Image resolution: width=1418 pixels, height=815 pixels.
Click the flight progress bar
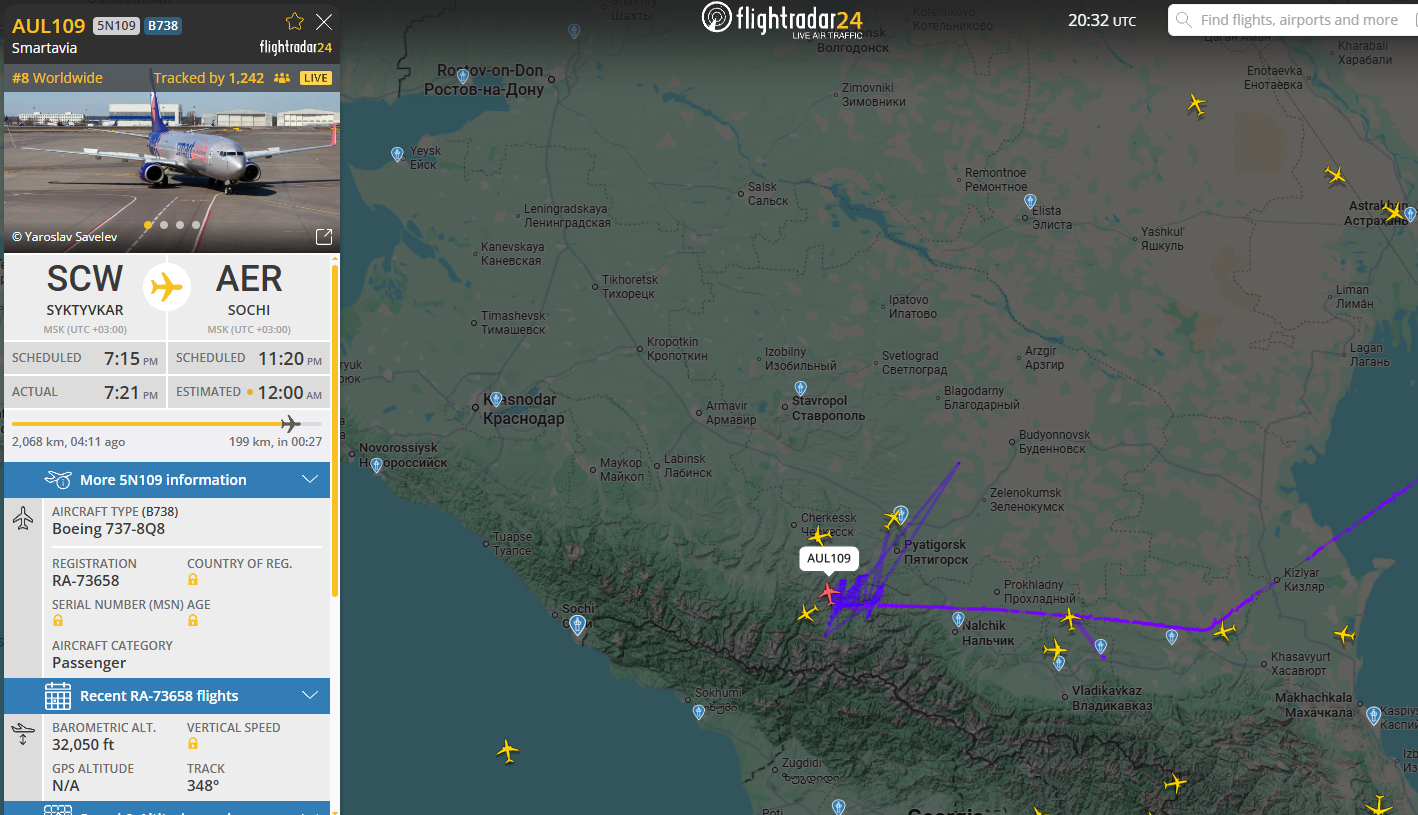pyautogui.click(x=166, y=424)
